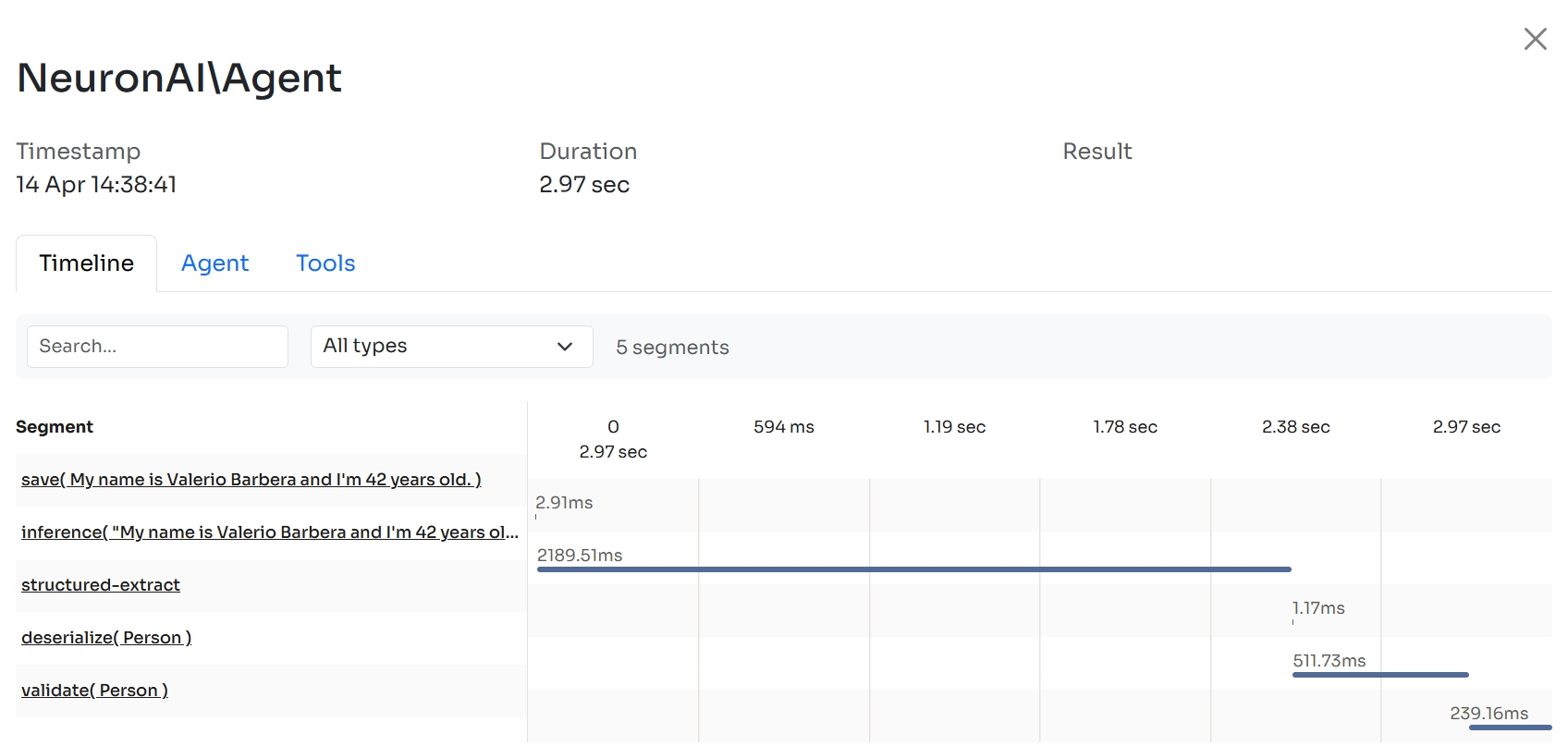Click the 1.78 sec time axis label
This screenshot has height=746, width=1568.
pos(1125,427)
